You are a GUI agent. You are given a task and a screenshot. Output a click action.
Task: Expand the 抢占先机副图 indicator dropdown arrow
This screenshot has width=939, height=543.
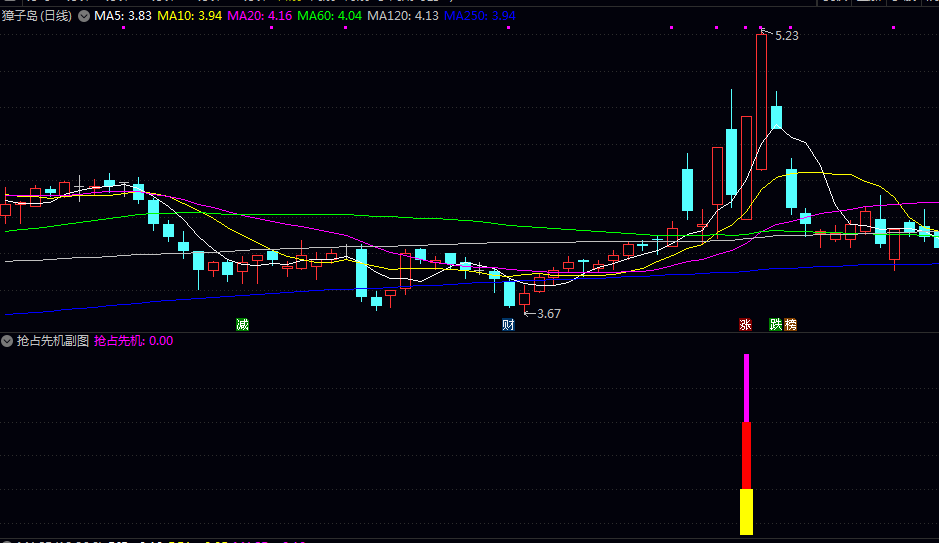[8, 341]
